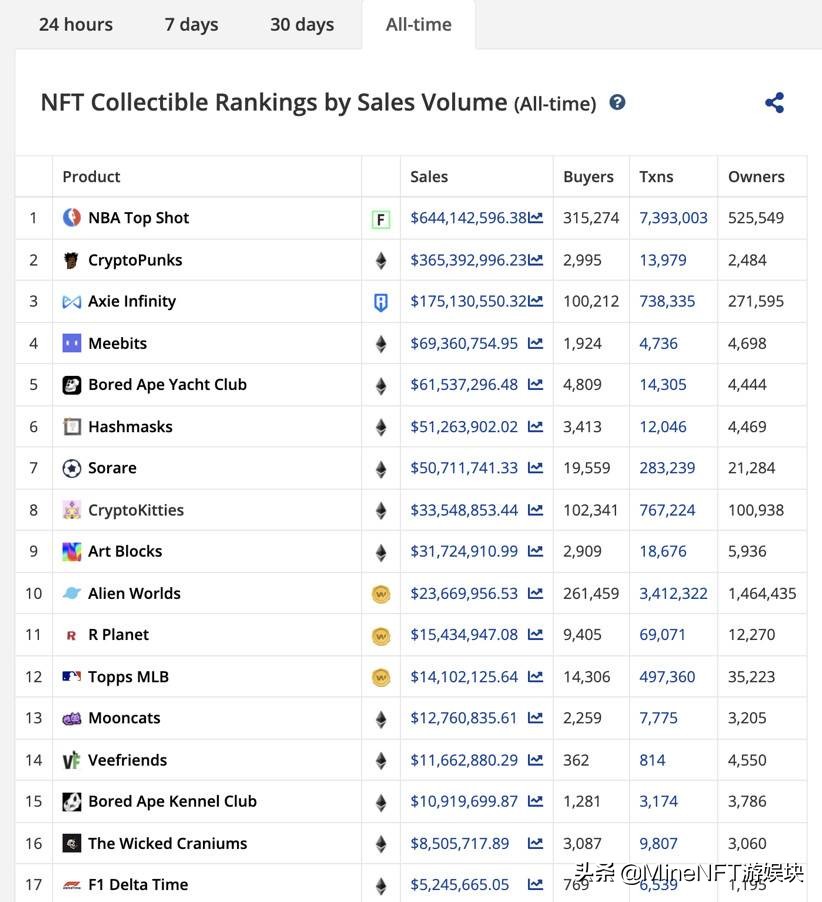
Task: Click the WAX icon in Alien Worlds row
Action: (x=380, y=594)
